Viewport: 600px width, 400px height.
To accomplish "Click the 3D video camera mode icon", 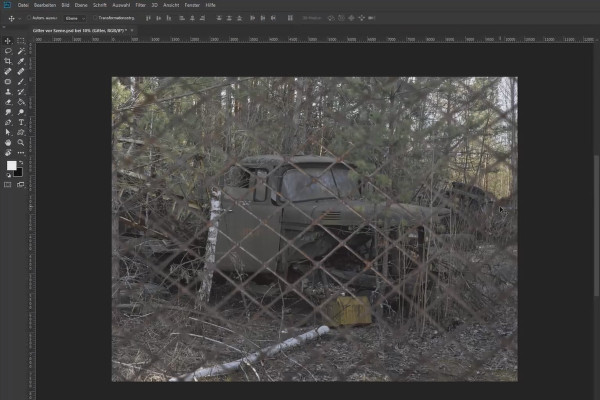I will click(372, 18).
